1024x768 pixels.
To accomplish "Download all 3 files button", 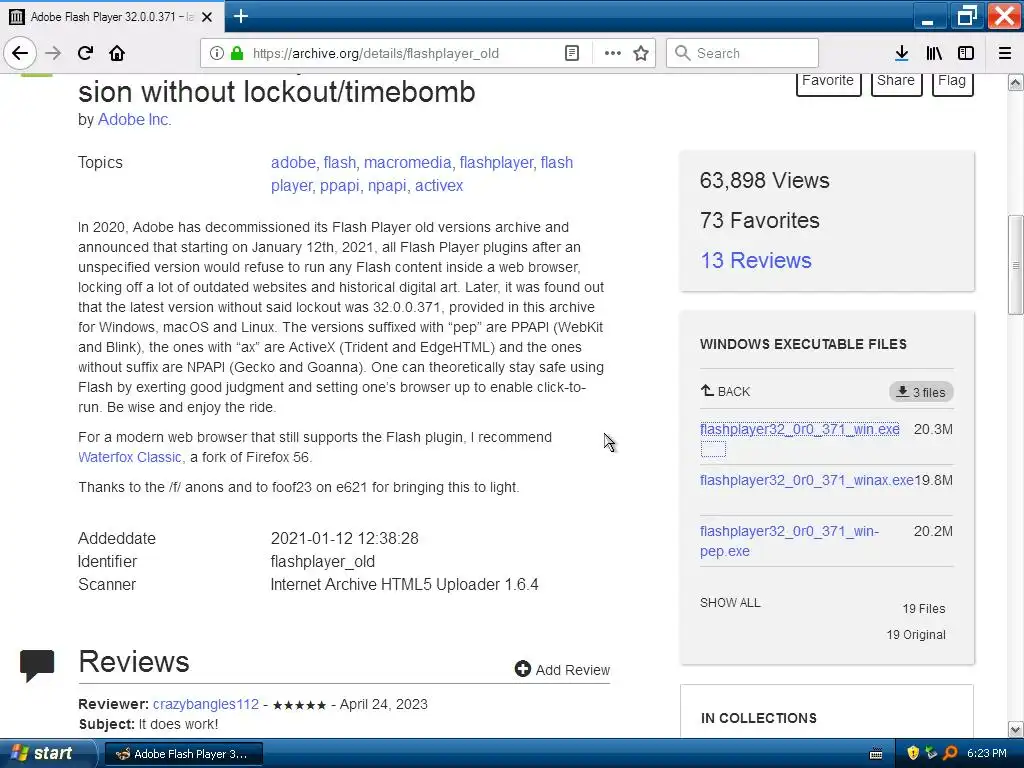I will 921,392.
